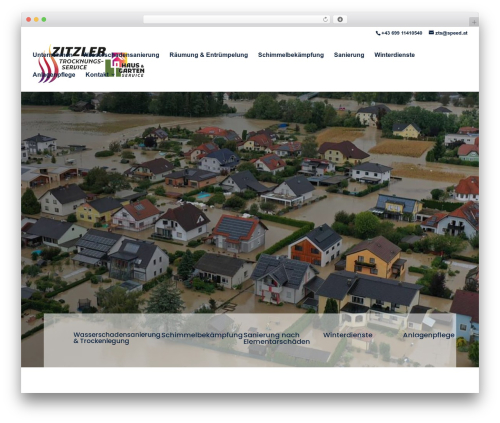Click the zts@speed.at email link
The width and height of the screenshot is (500, 423).
451,33
